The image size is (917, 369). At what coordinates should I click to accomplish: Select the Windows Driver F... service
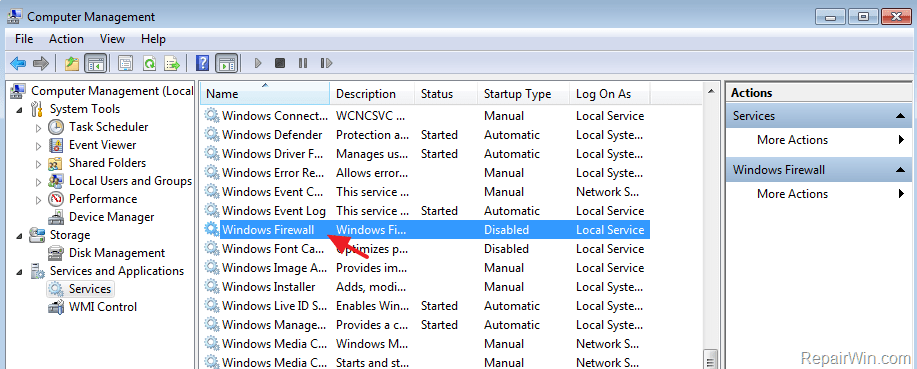(x=272, y=154)
